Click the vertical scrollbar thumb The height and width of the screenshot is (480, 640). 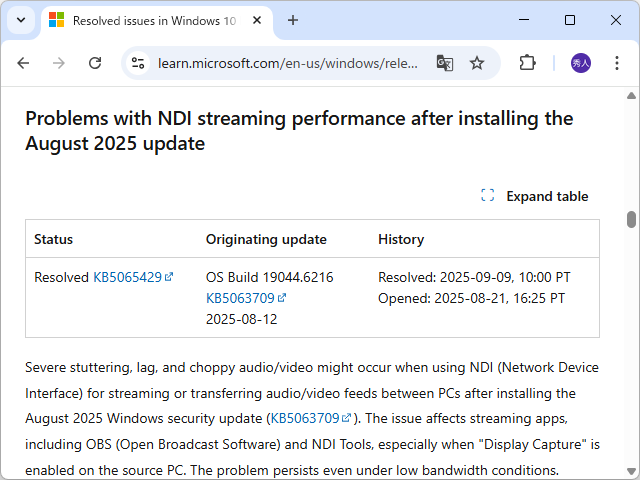tap(631, 220)
